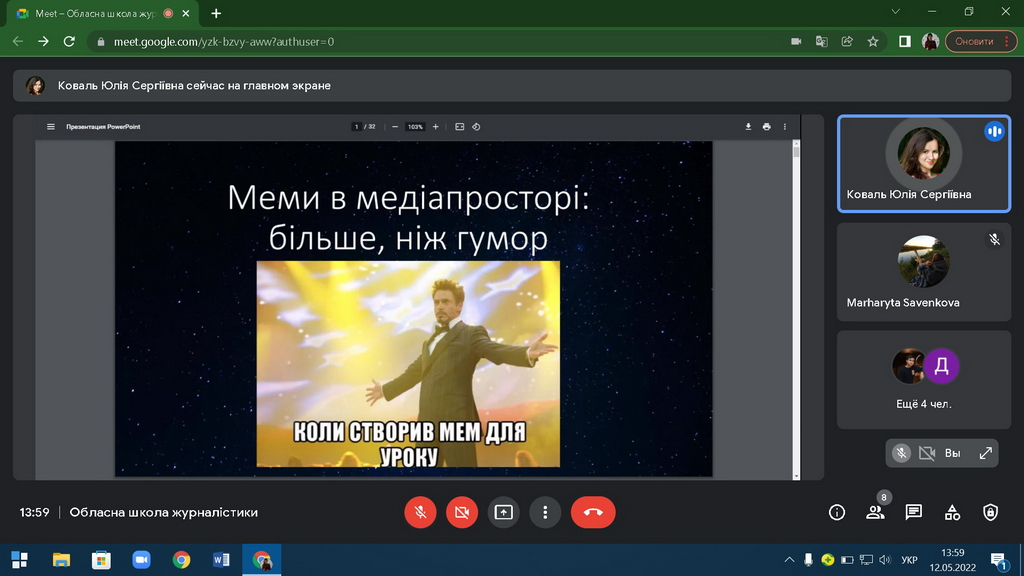Rotate the PDF page counterclockwise
Viewport: 1024px width, 576px height.
click(x=476, y=127)
